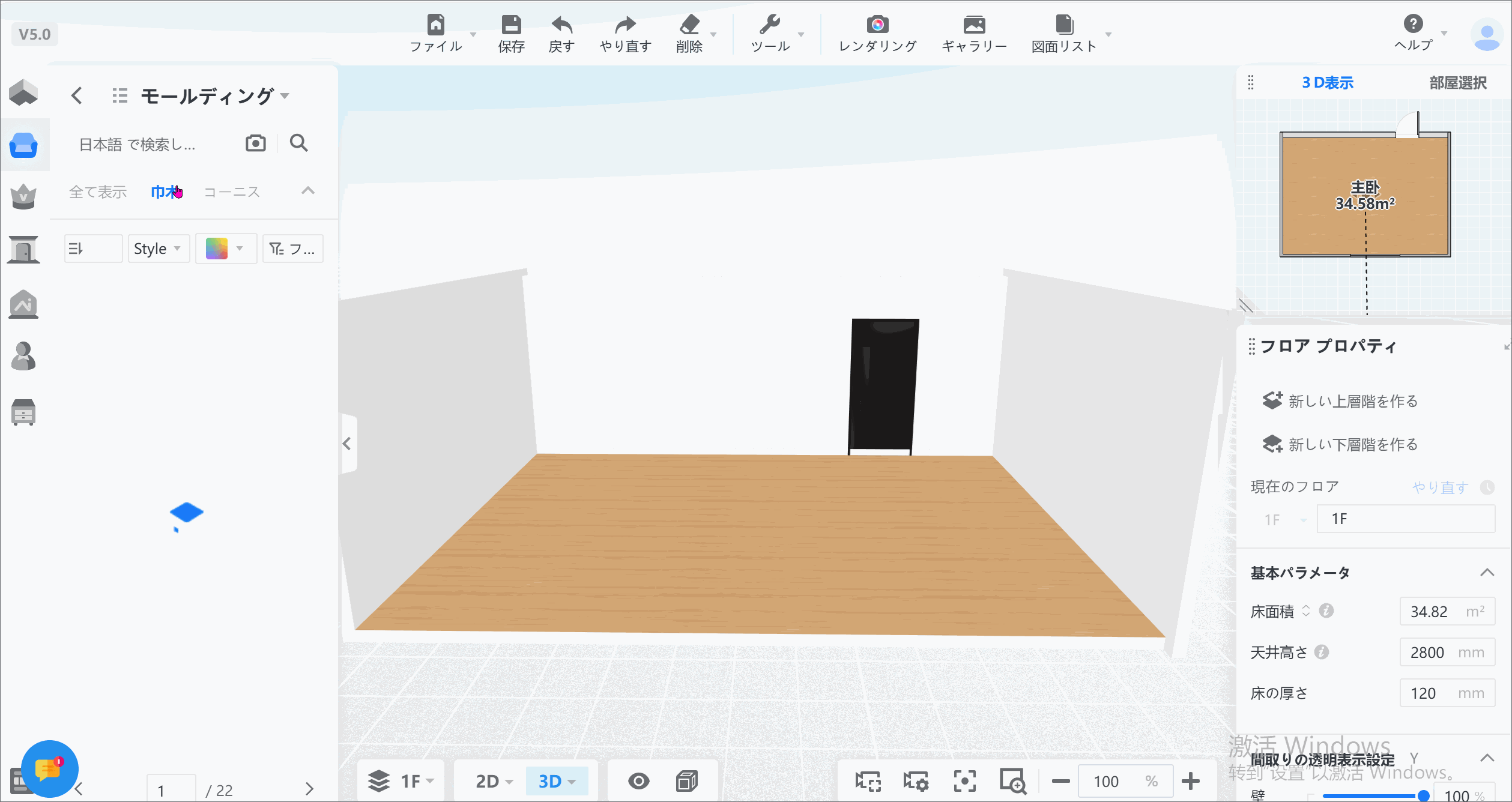Image resolution: width=1512 pixels, height=802 pixels.
Task: Click the zoom percentage 100 field
Action: click(x=1125, y=781)
